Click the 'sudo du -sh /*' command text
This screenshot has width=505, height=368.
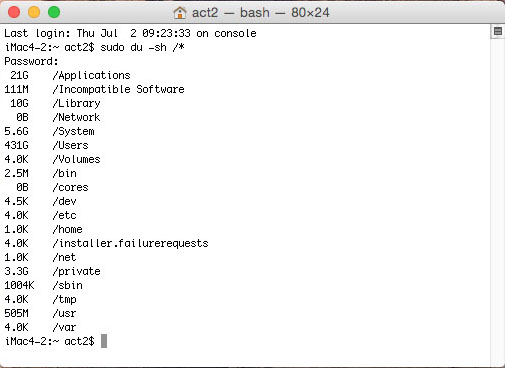[142, 47]
